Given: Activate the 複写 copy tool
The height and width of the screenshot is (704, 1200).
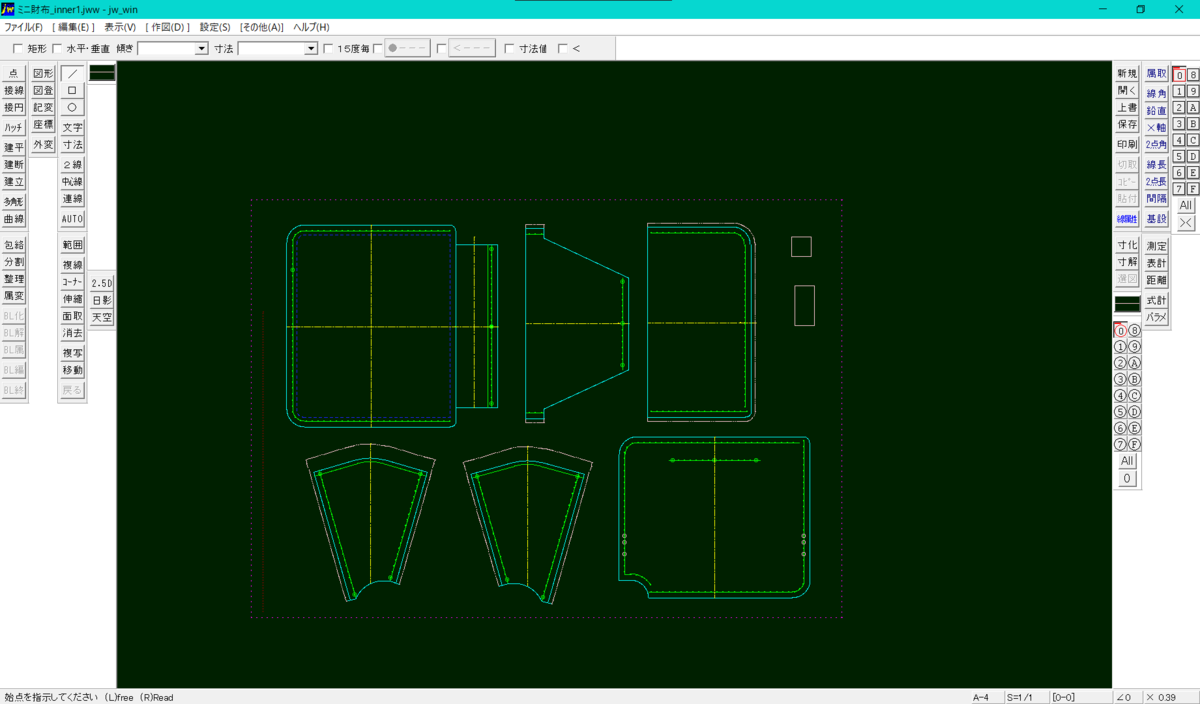Looking at the screenshot, I should 72,353.
